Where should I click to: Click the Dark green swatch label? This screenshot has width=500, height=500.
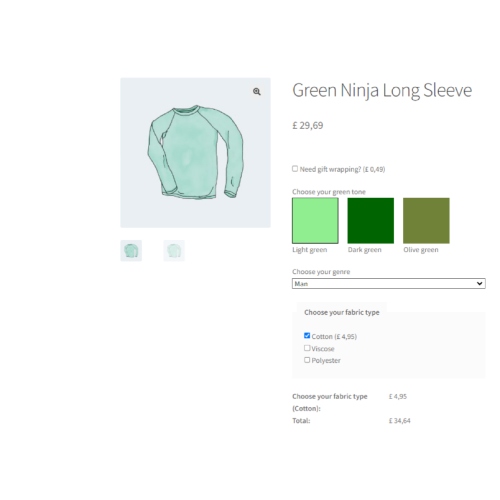pyautogui.click(x=365, y=250)
